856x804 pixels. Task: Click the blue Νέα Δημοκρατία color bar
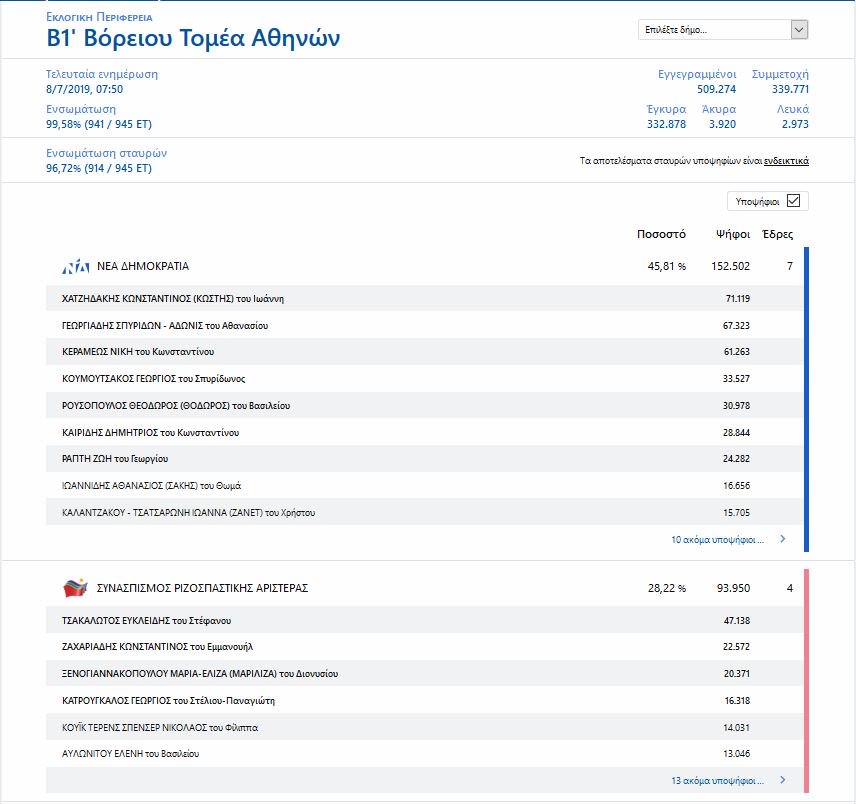tap(806, 399)
